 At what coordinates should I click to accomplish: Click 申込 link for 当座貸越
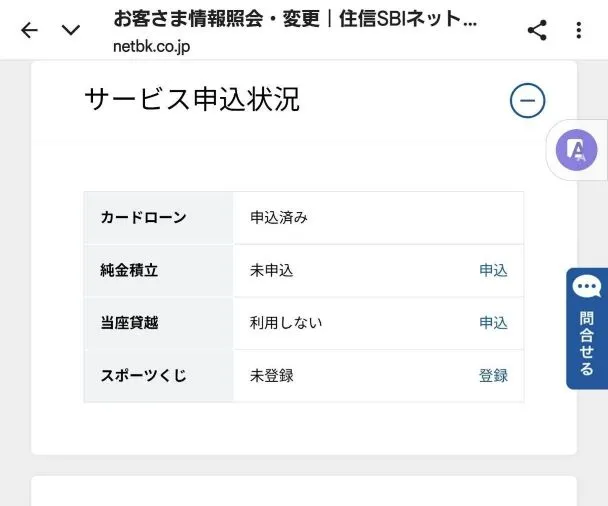click(x=493, y=323)
